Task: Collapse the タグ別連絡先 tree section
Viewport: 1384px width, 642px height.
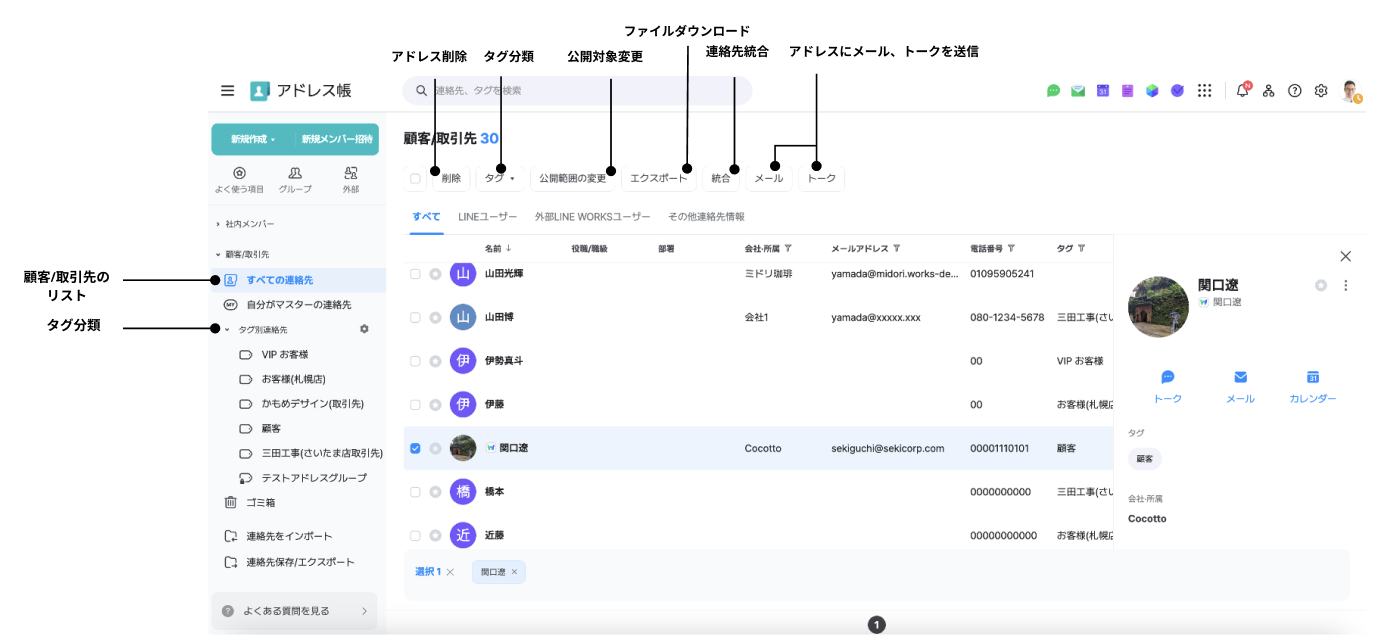Action: [227, 329]
